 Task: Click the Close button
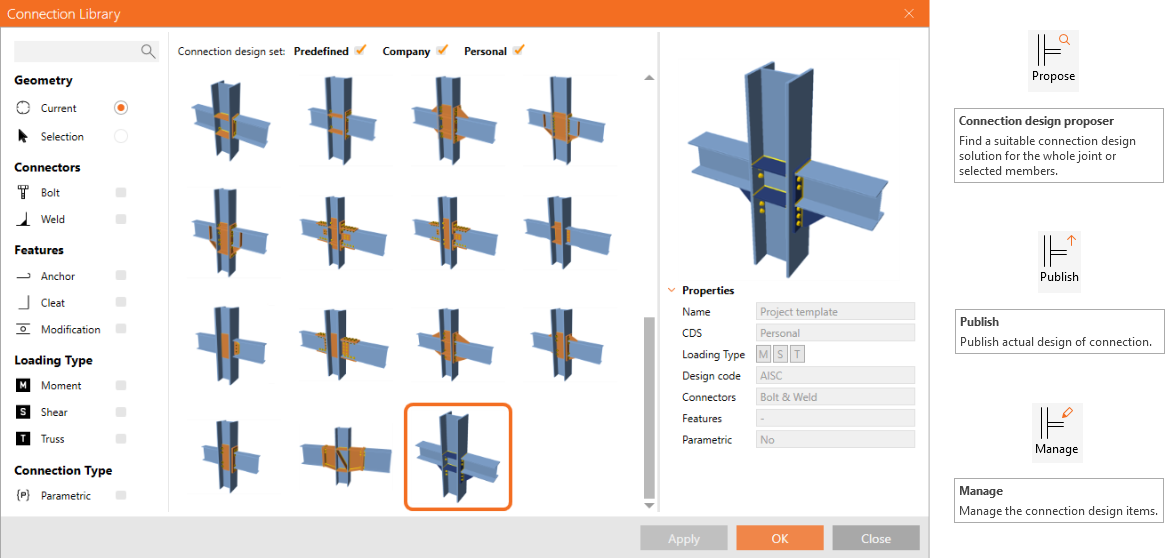[x=875, y=538]
